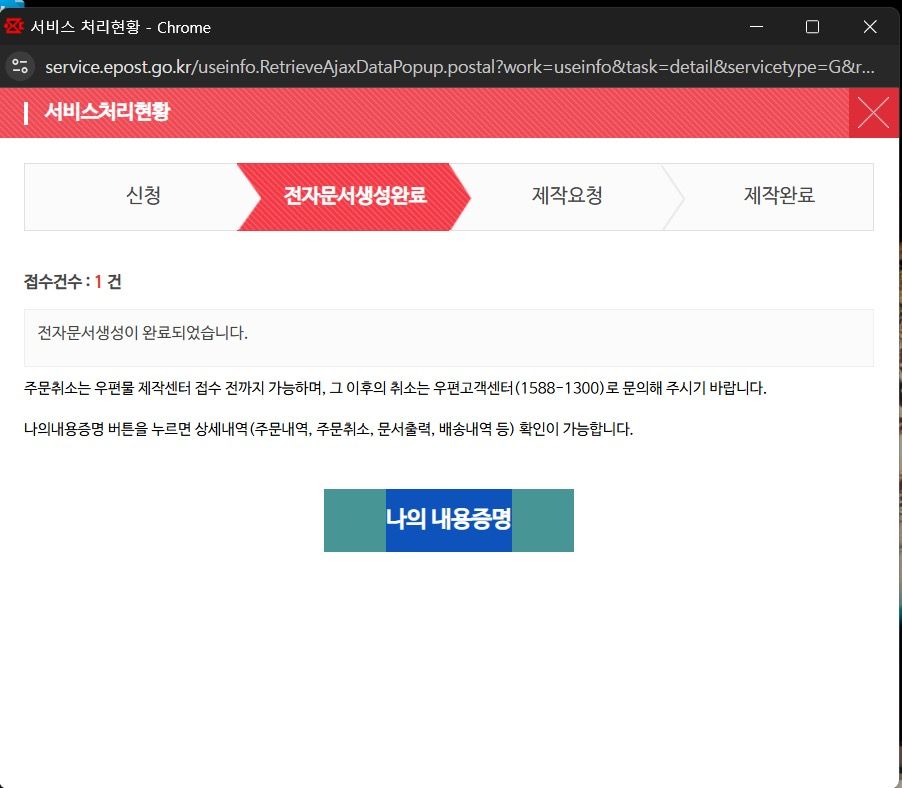
Task: Click the 접수건수 label
Action: 55,282
